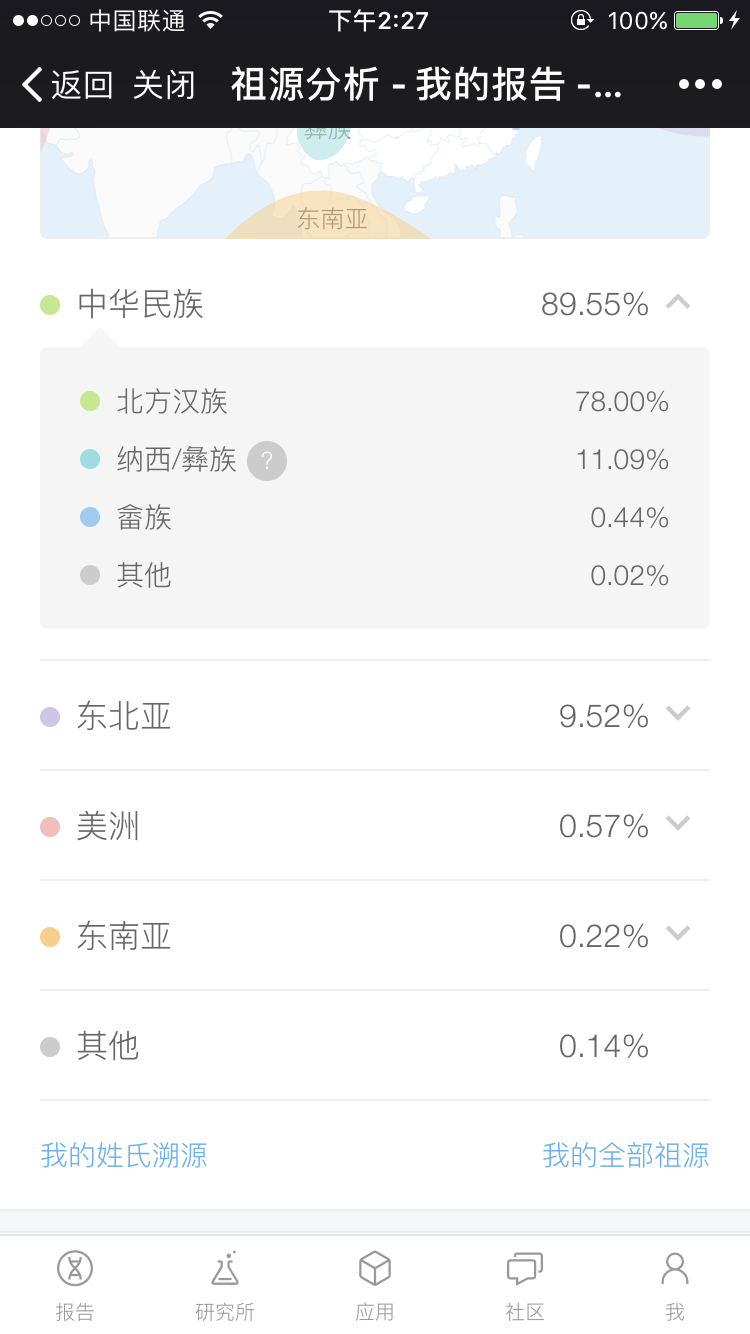
Task: Open the 研究所 flask icon
Action: click(x=225, y=1270)
